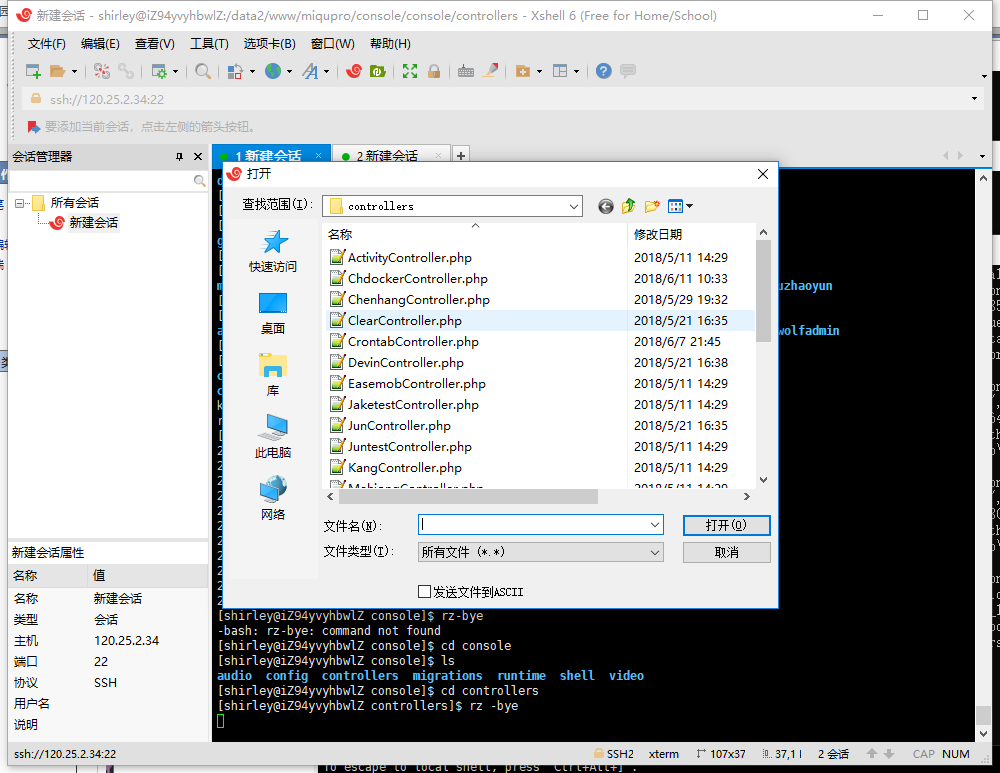Image resolution: width=1000 pixels, height=773 pixels.
Task: Open tab list dropdown arrow at right of tab bar
Action: (982, 156)
